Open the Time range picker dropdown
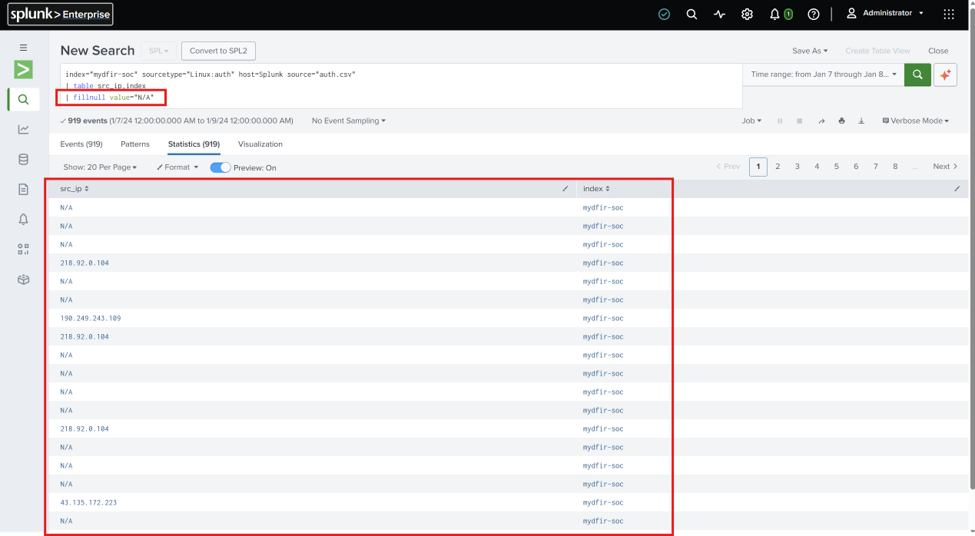This screenshot has height=536, width=975. coord(823,75)
